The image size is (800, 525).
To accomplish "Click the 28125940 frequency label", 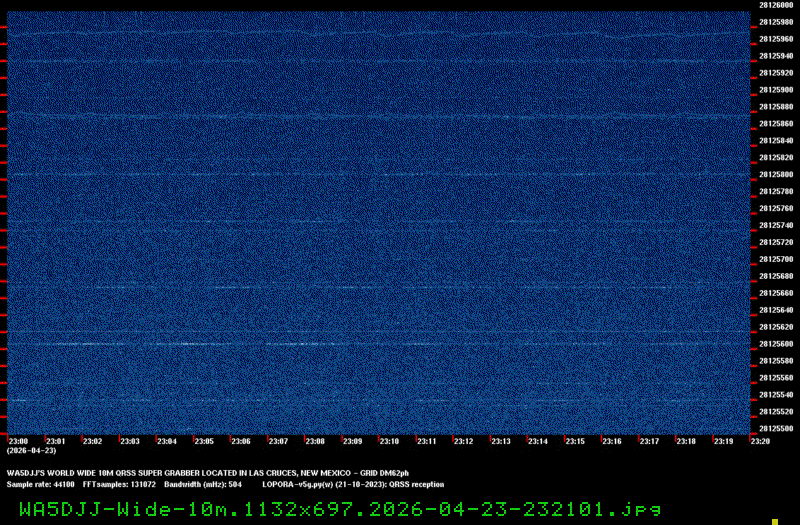I will [776, 56].
